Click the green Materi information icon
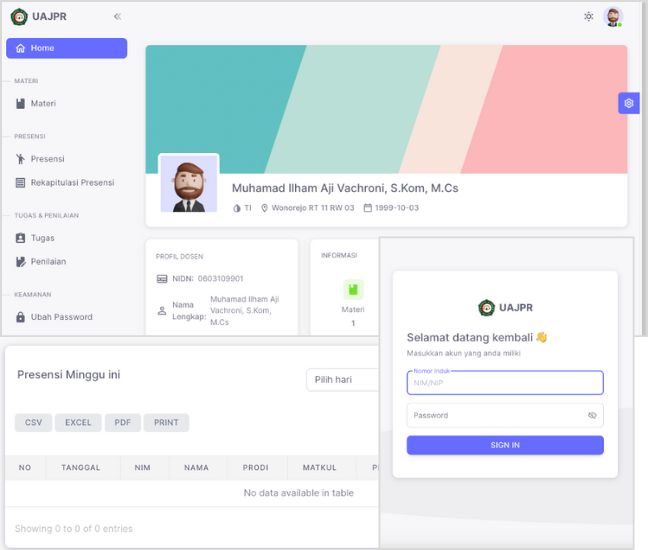Screen dimensions: 648x550 353,290
